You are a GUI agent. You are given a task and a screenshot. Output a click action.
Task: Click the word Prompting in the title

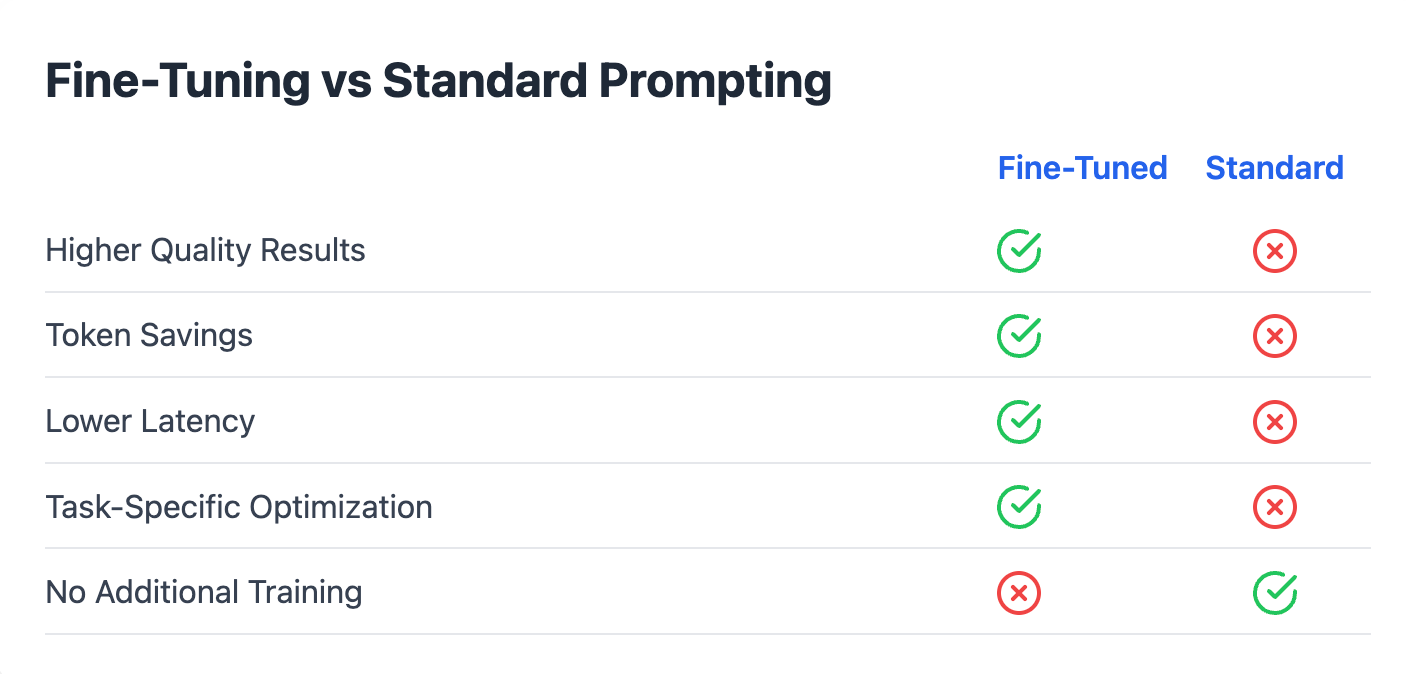[715, 82]
